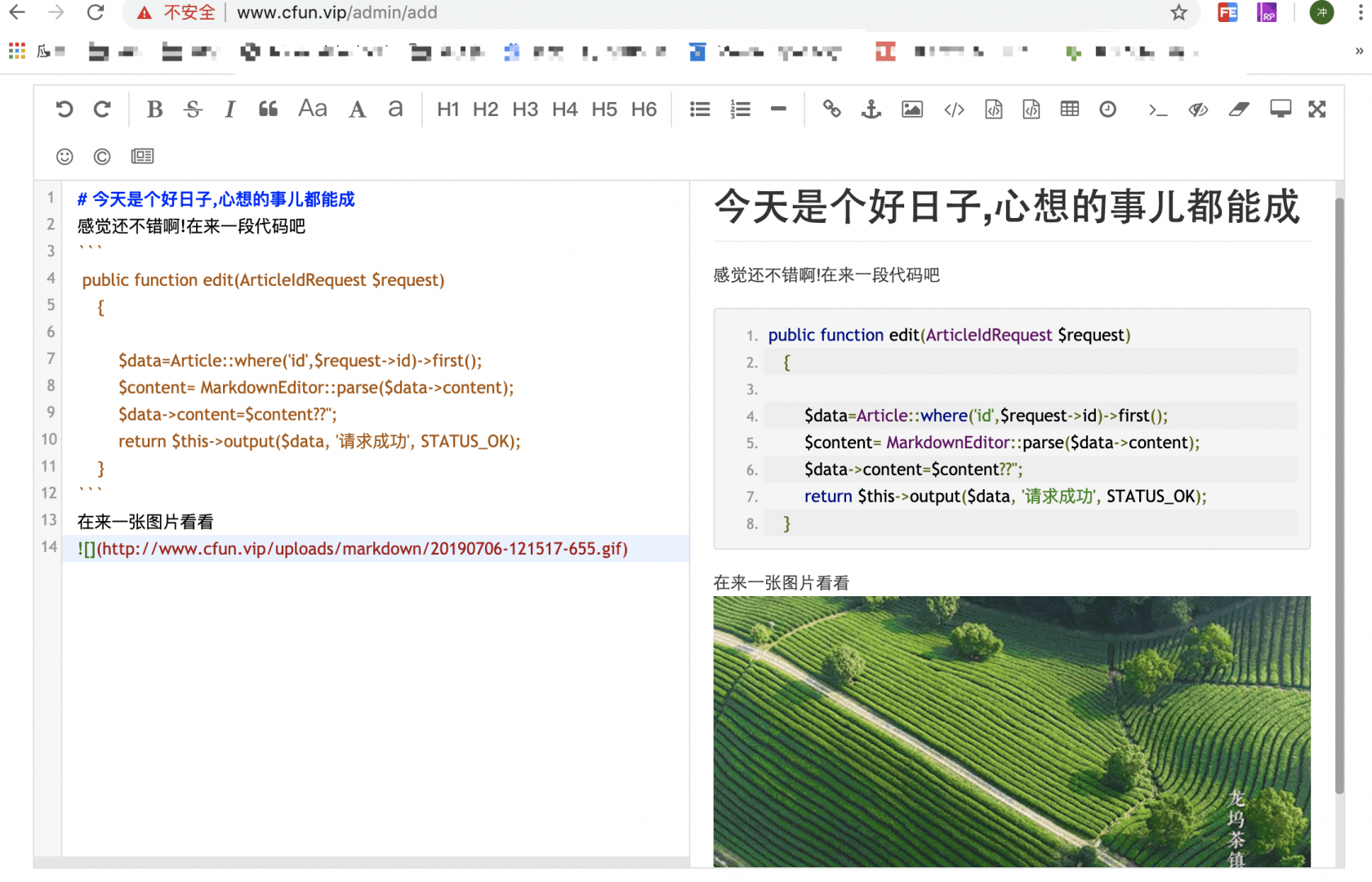Click the address bar URL www.cfun.vip/admin/add
The width and height of the screenshot is (1372, 882).
click(x=337, y=12)
